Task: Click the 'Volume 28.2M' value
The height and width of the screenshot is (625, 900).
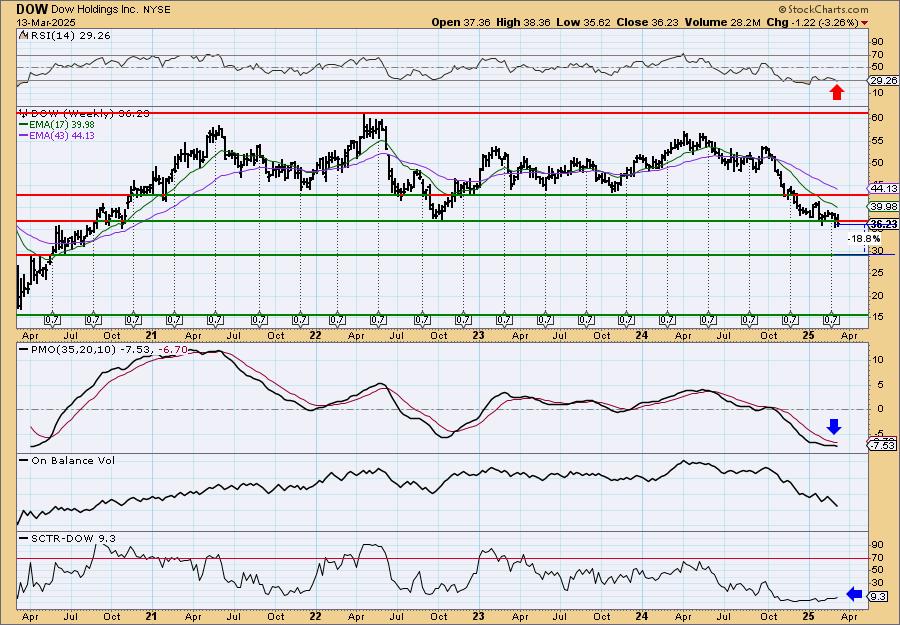Action: pyautogui.click(x=722, y=22)
